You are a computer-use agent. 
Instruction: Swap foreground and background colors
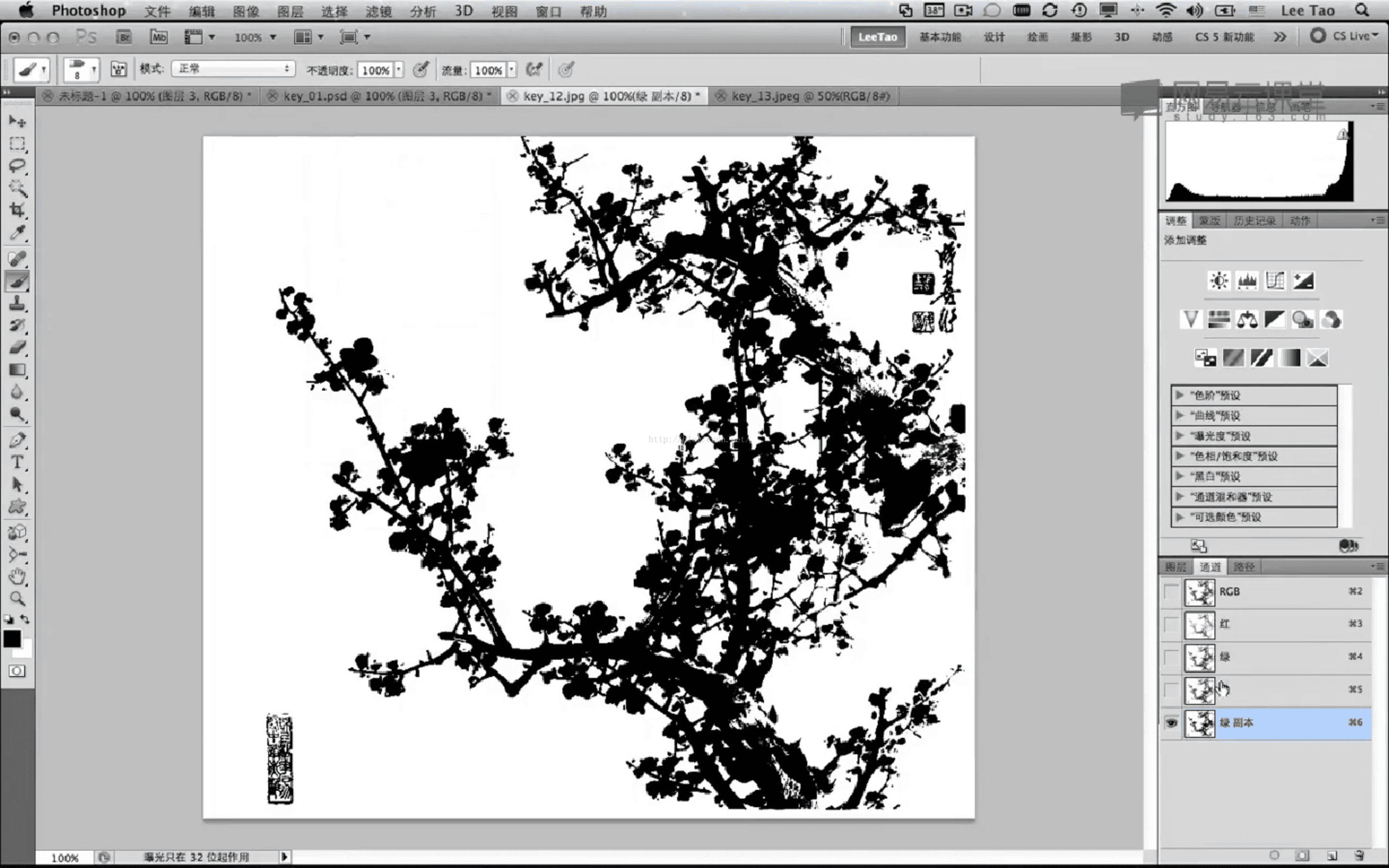[x=25, y=620]
